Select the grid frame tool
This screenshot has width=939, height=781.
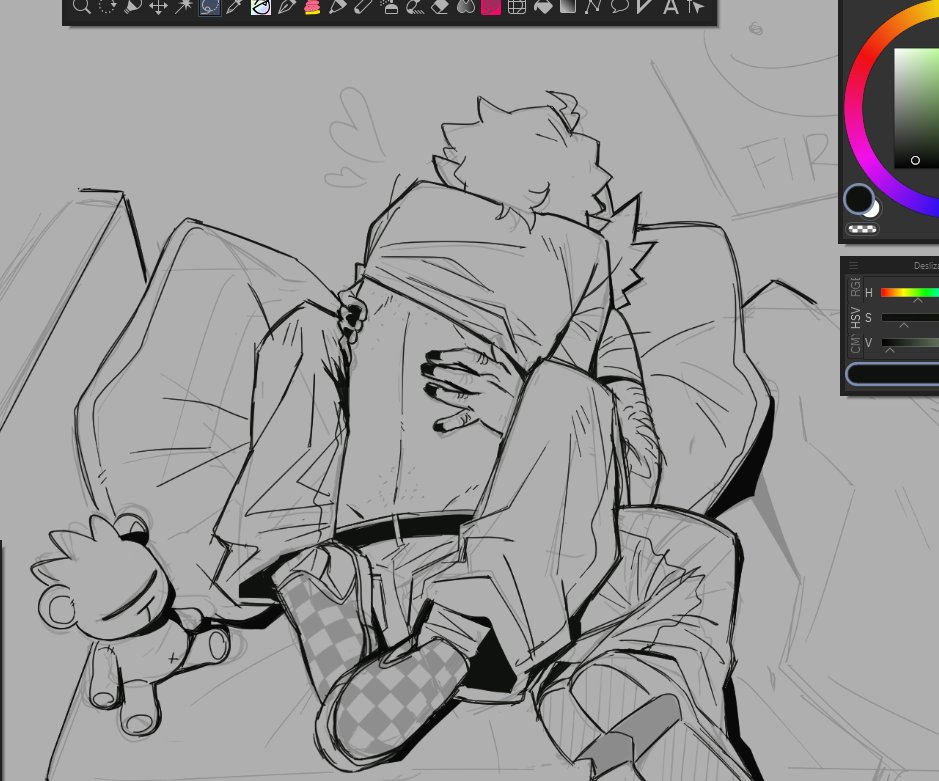pyautogui.click(x=517, y=7)
